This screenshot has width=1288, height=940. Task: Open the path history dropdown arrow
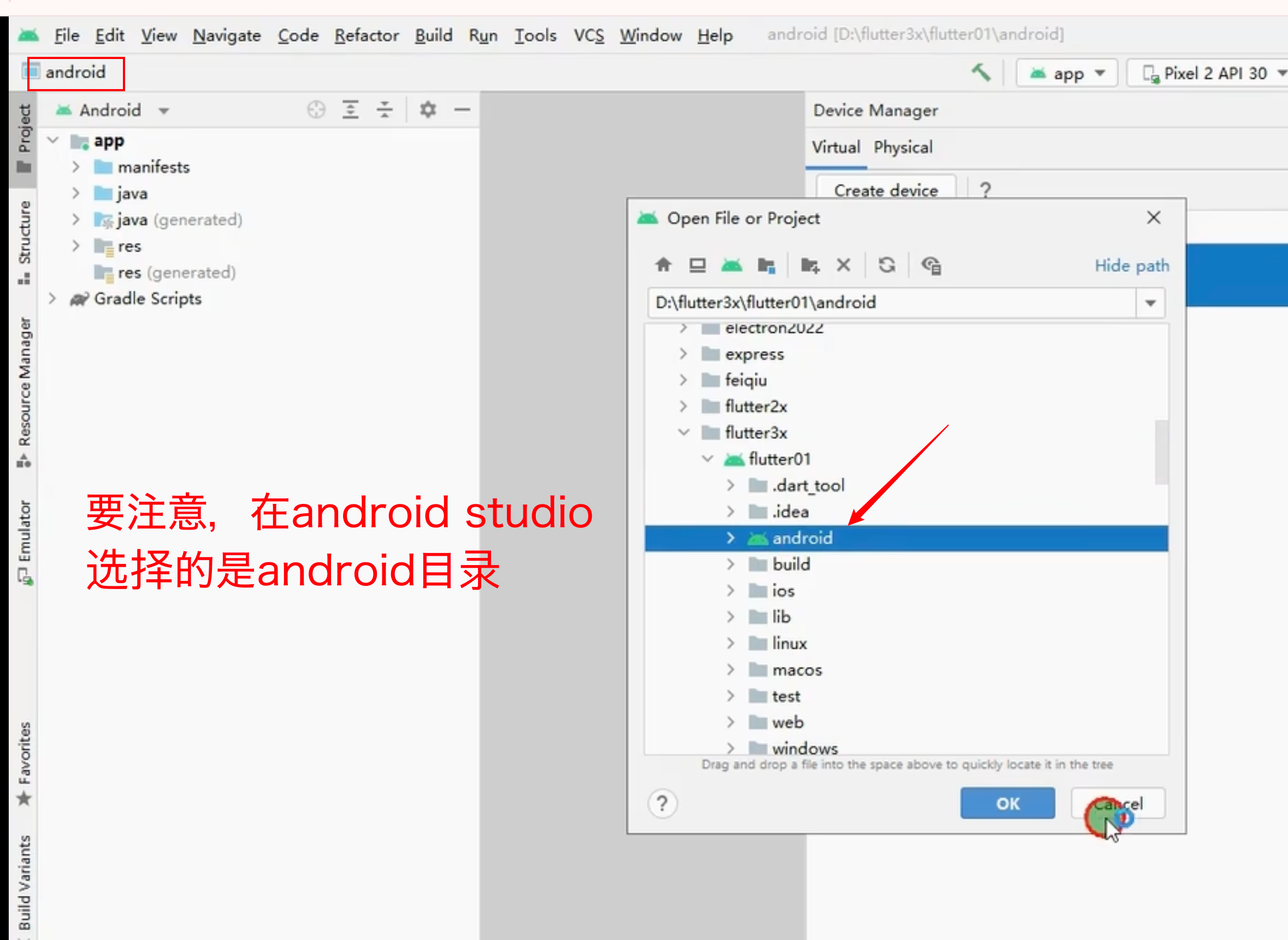(x=1150, y=302)
